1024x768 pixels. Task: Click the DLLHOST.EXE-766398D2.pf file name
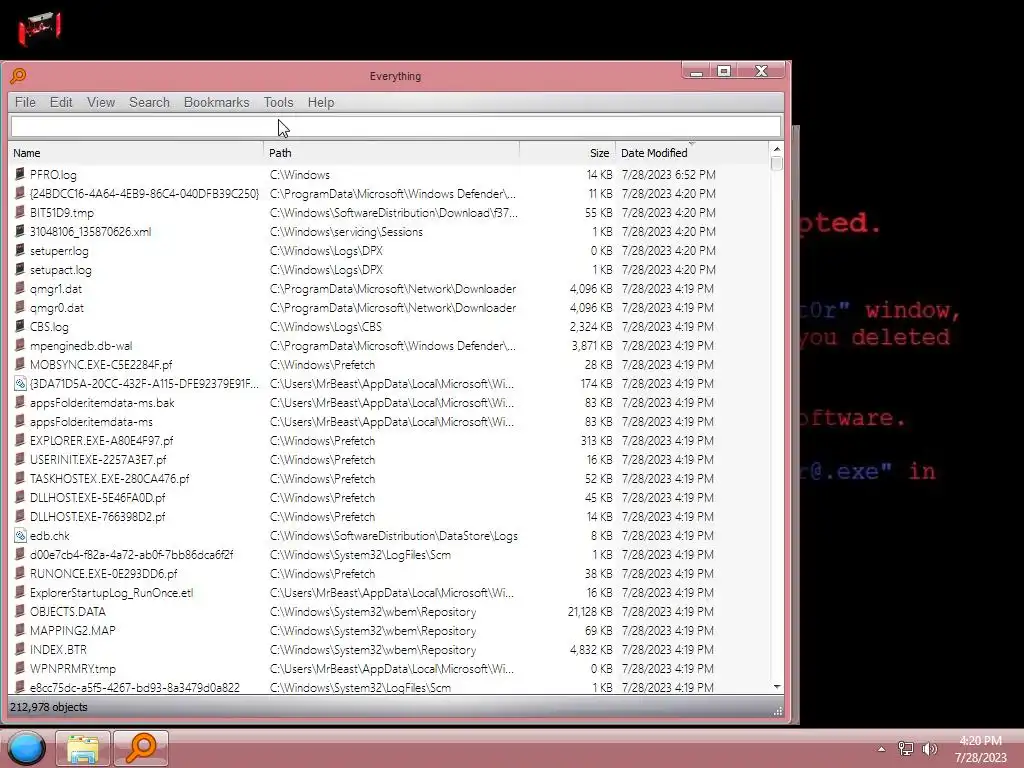(x=97, y=517)
